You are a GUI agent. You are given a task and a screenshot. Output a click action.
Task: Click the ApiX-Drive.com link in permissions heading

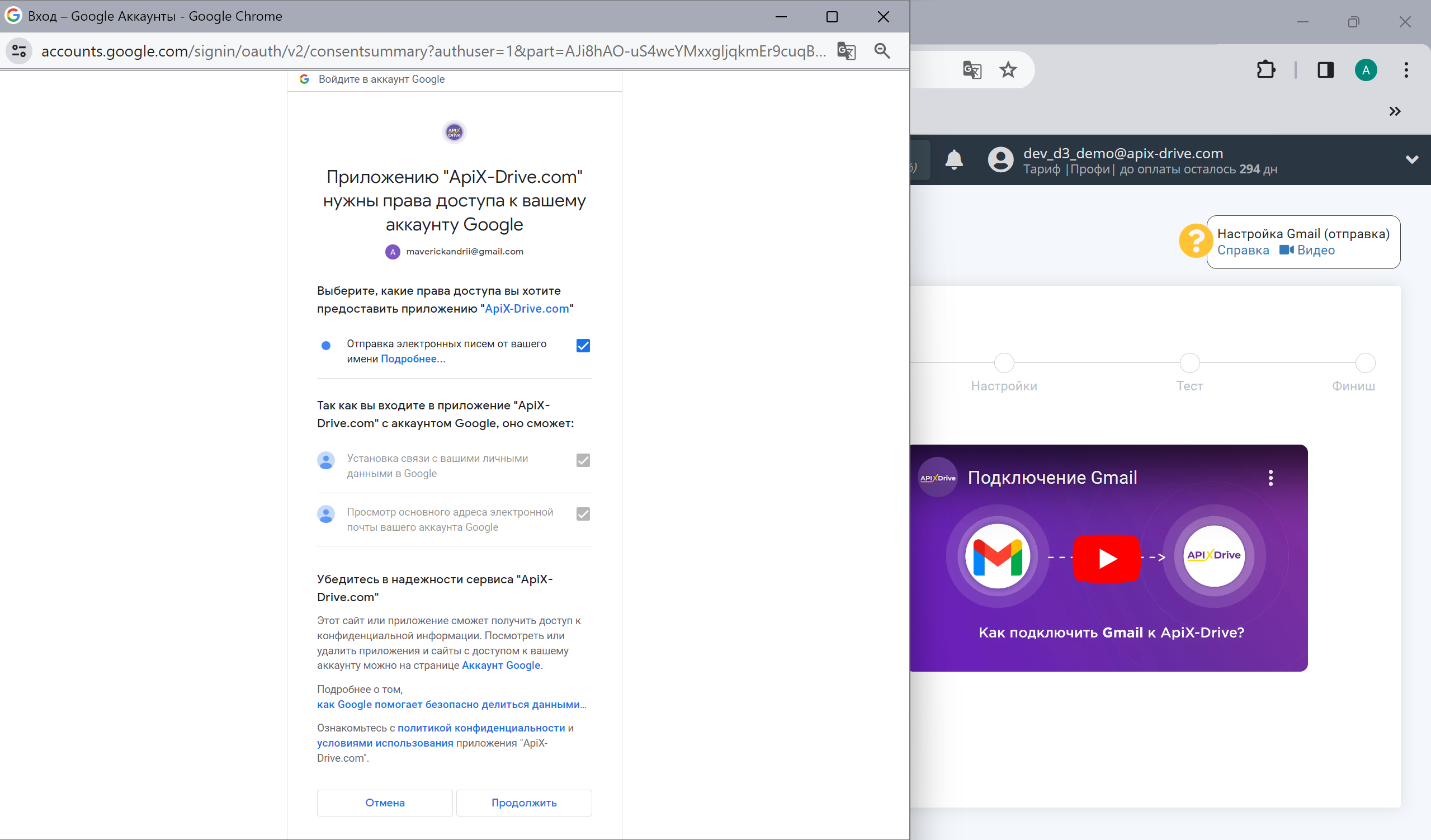pos(526,308)
